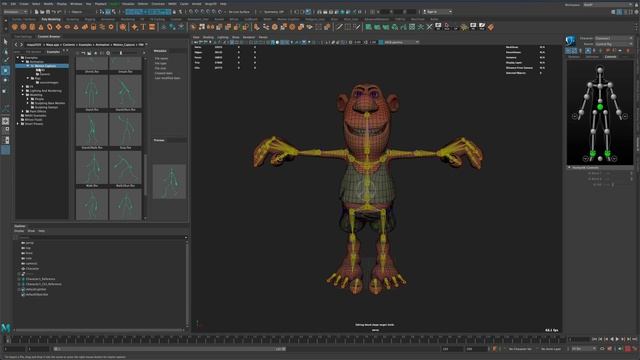Switch to Poly Modeling shelf tab

(x=51, y=19)
